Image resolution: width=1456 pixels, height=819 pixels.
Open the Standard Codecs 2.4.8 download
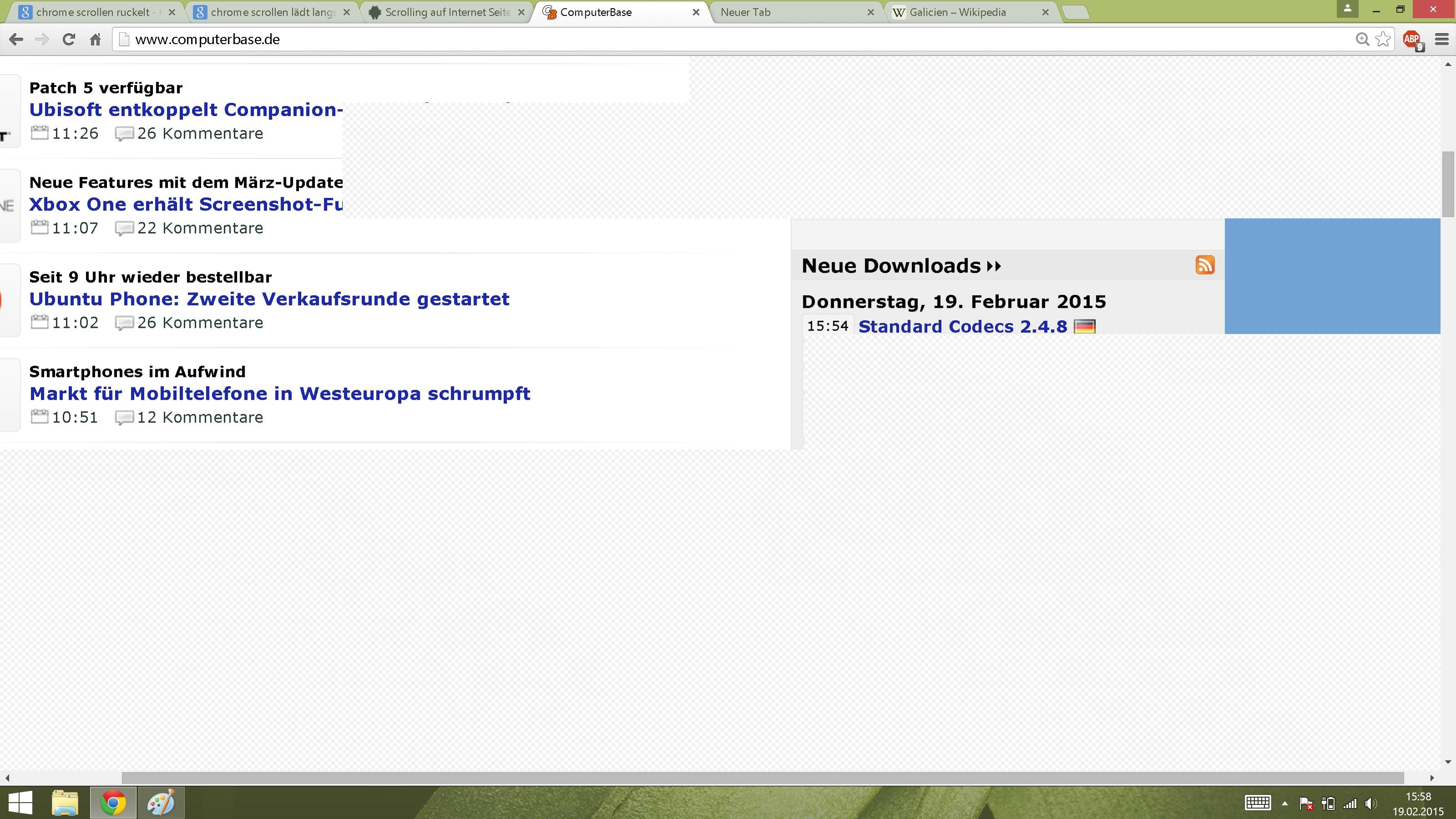tap(963, 327)
